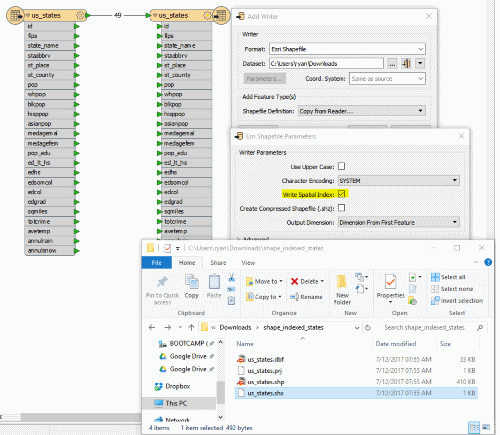Open writer us_states gear settings

coord(207,15)
